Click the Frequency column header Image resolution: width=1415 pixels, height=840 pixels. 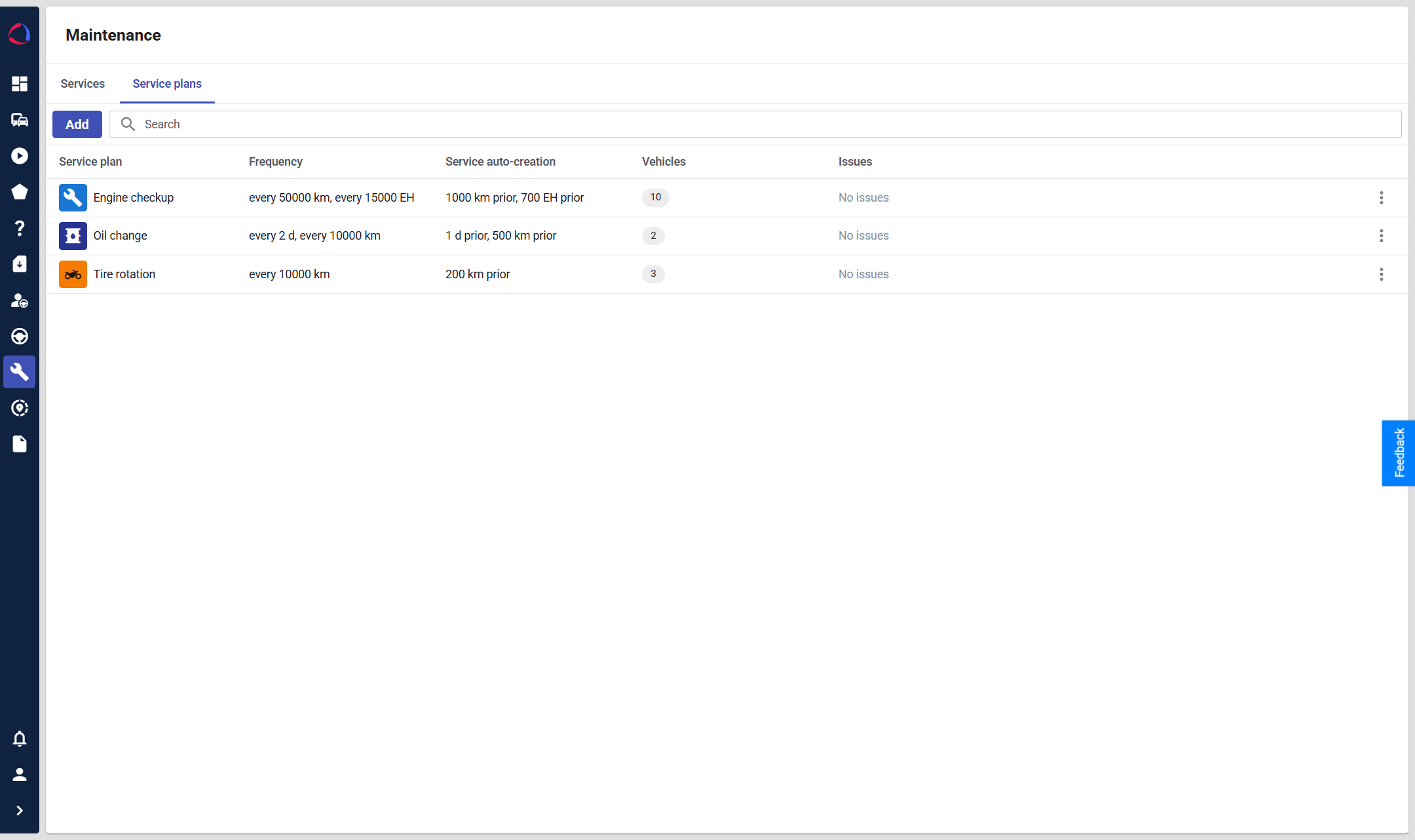(276, 162)
